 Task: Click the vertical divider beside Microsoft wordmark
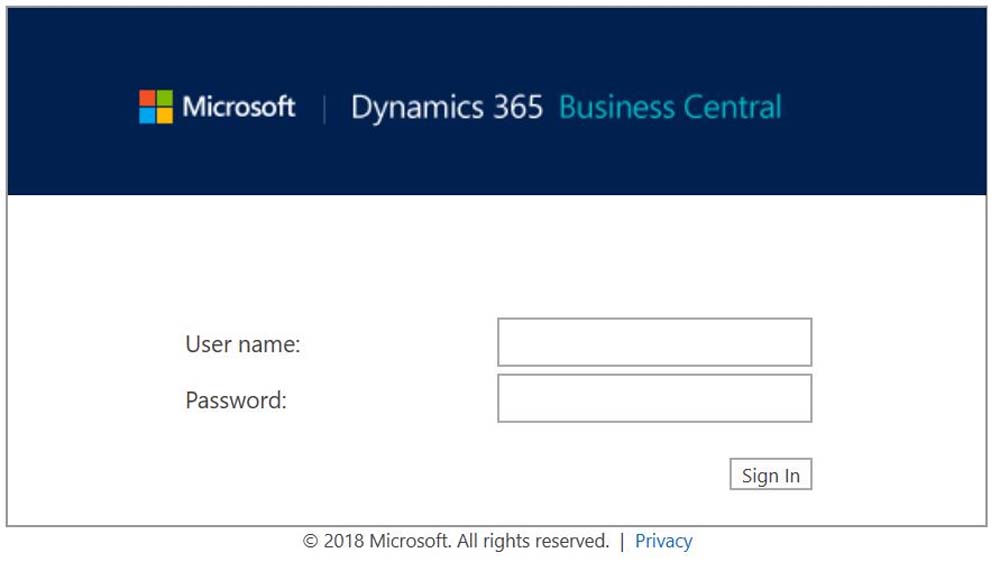(324, 108)
